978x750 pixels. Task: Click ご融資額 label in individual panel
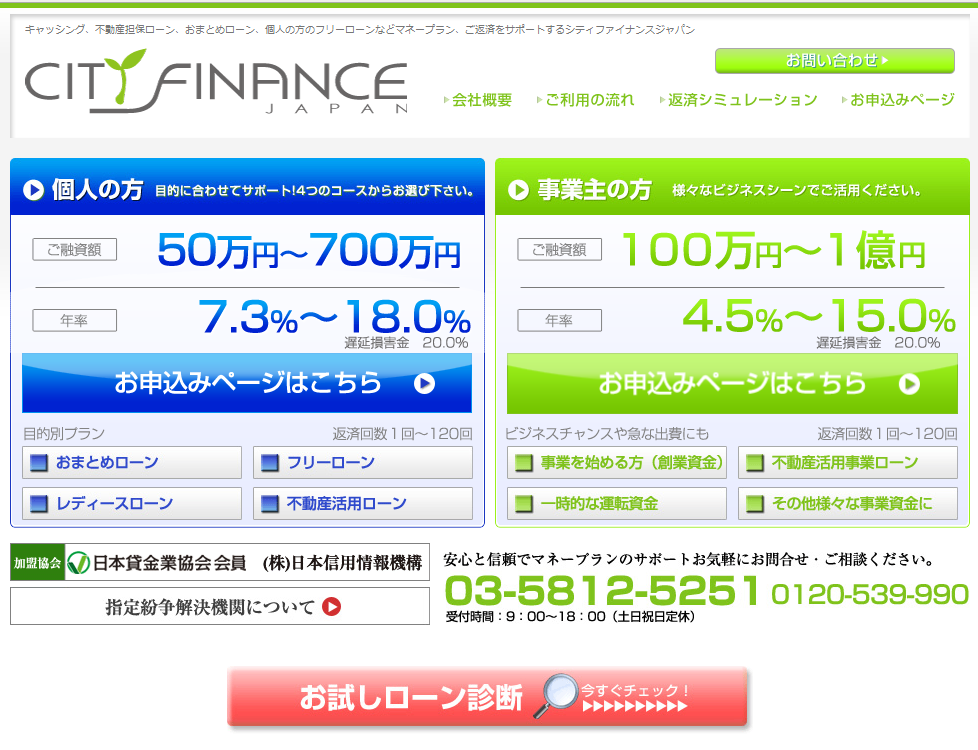[x=75, y=250]
